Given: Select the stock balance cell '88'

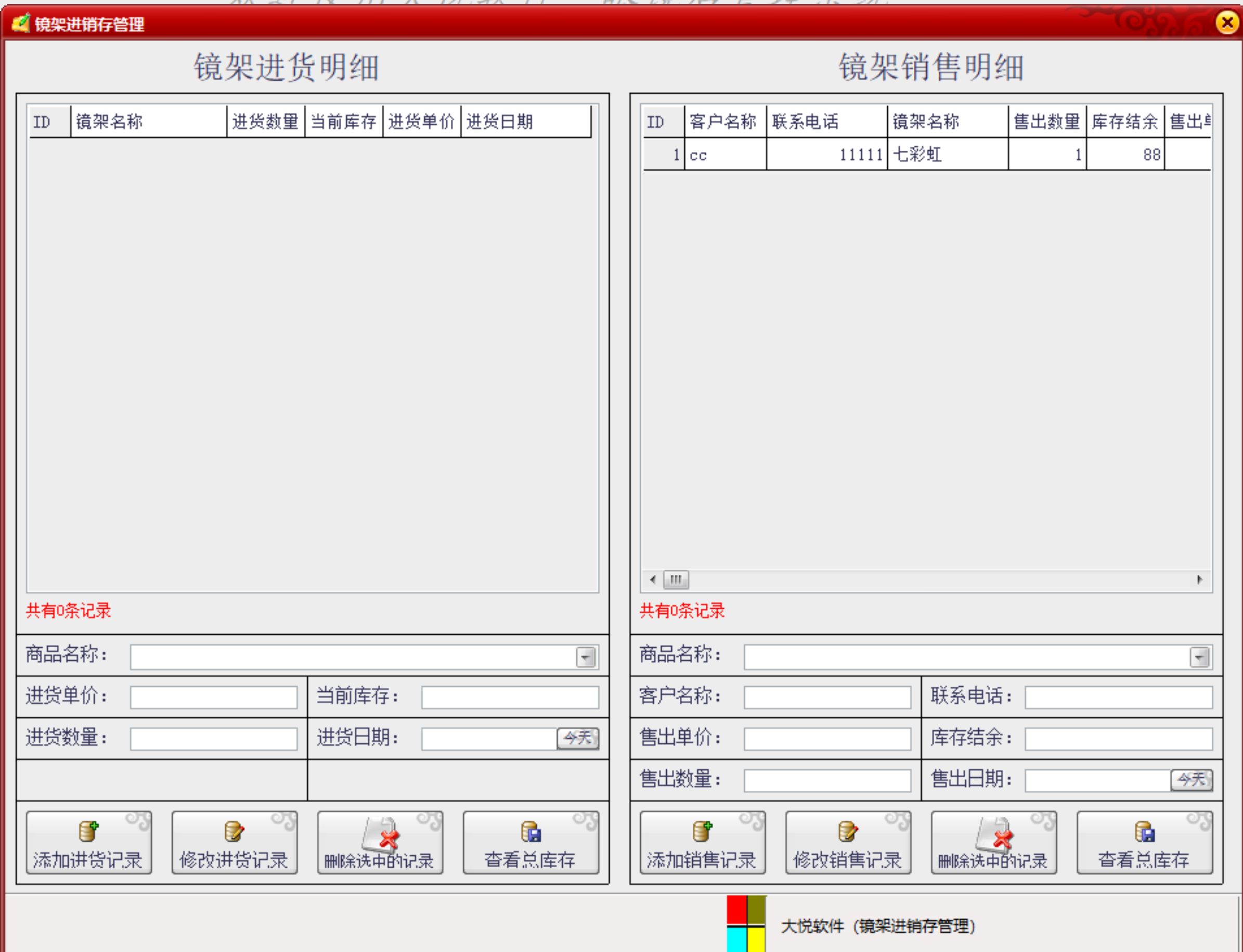Looking at the screenshot, I should pyautogui.click(x=1126, y=154).
